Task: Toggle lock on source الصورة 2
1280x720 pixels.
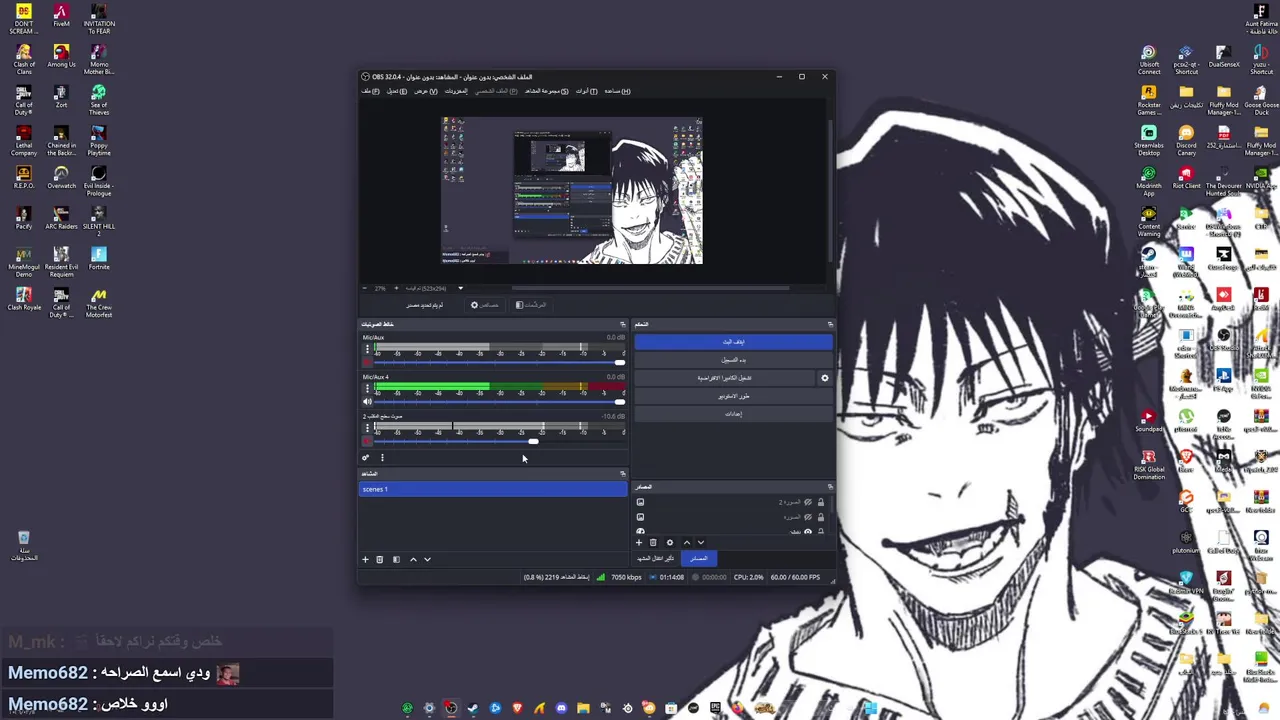Action: coord(821,502)
